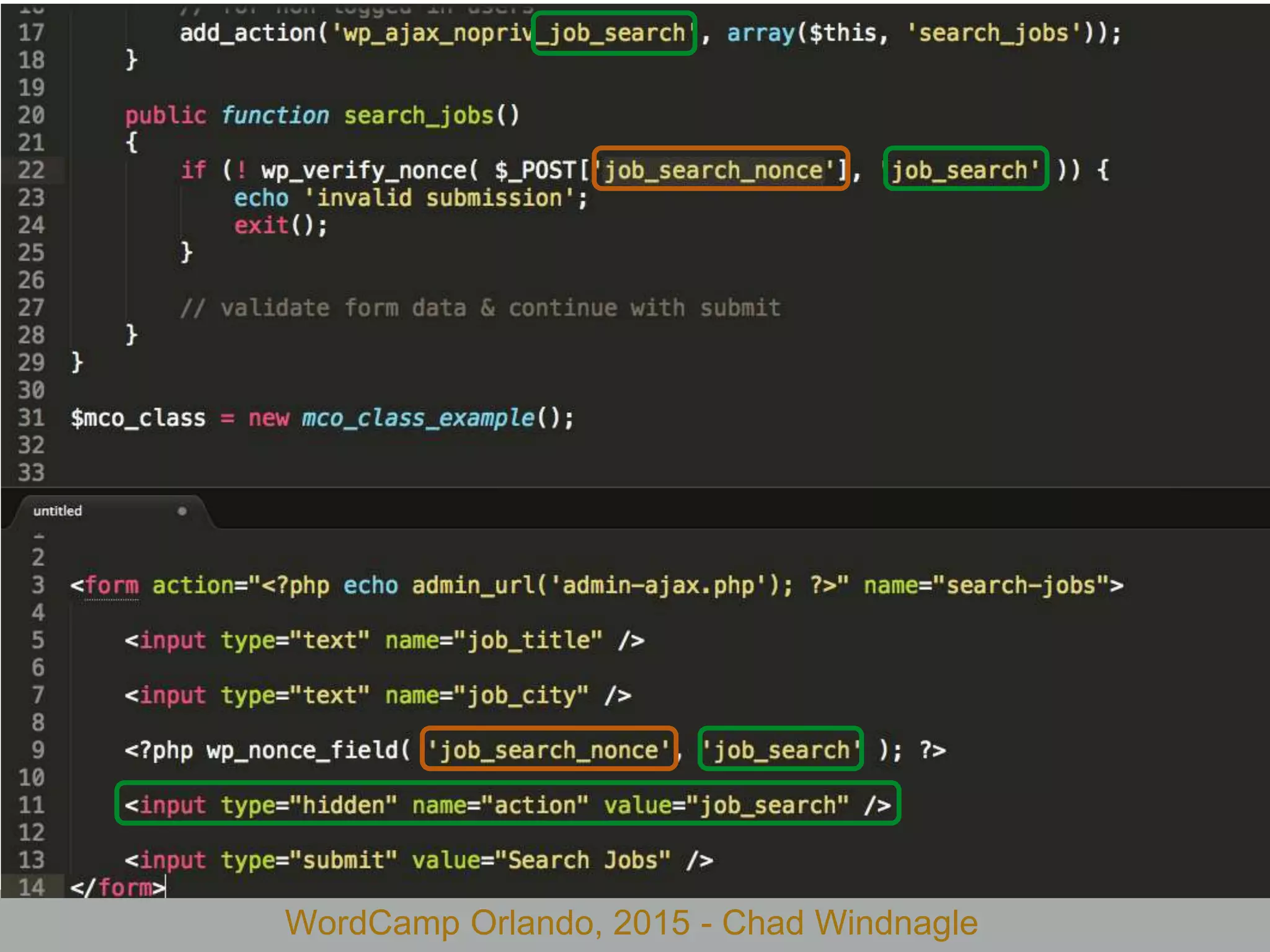Click the validate form data comment

(480, 307)
